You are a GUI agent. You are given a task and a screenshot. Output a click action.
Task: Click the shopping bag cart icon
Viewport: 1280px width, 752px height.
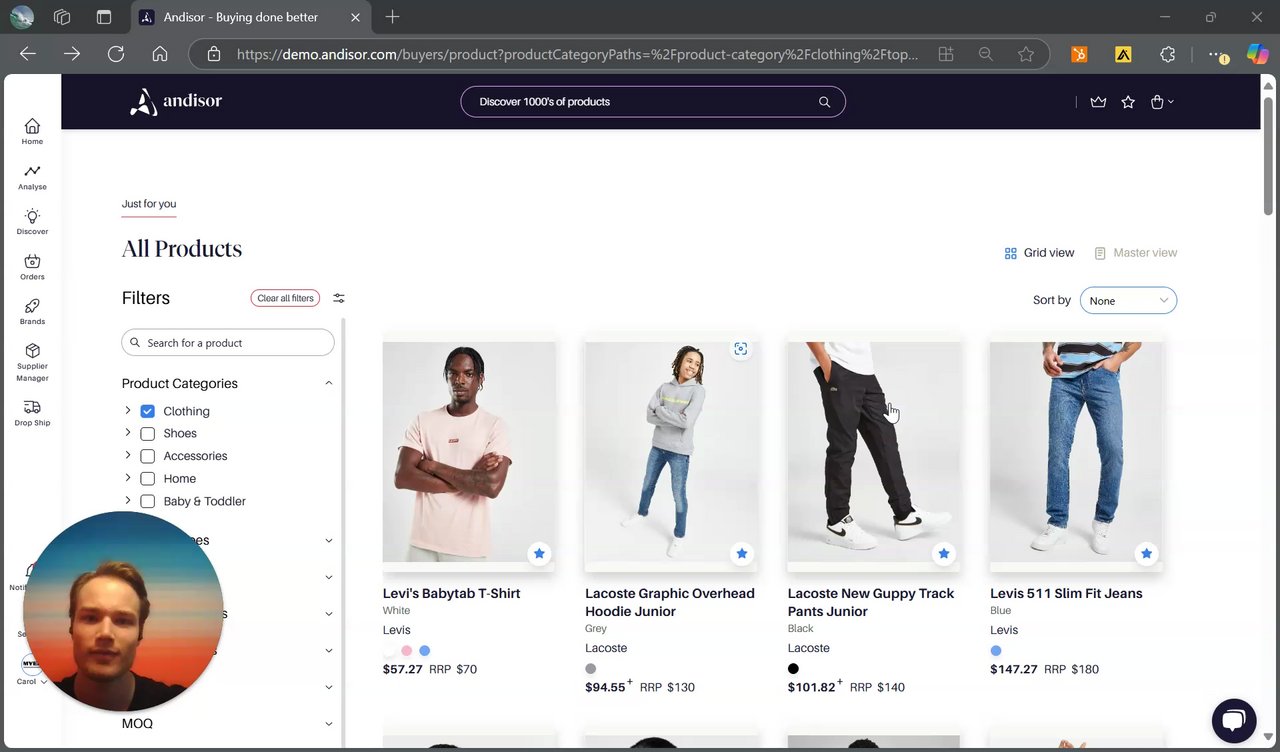coord(1157,102)
